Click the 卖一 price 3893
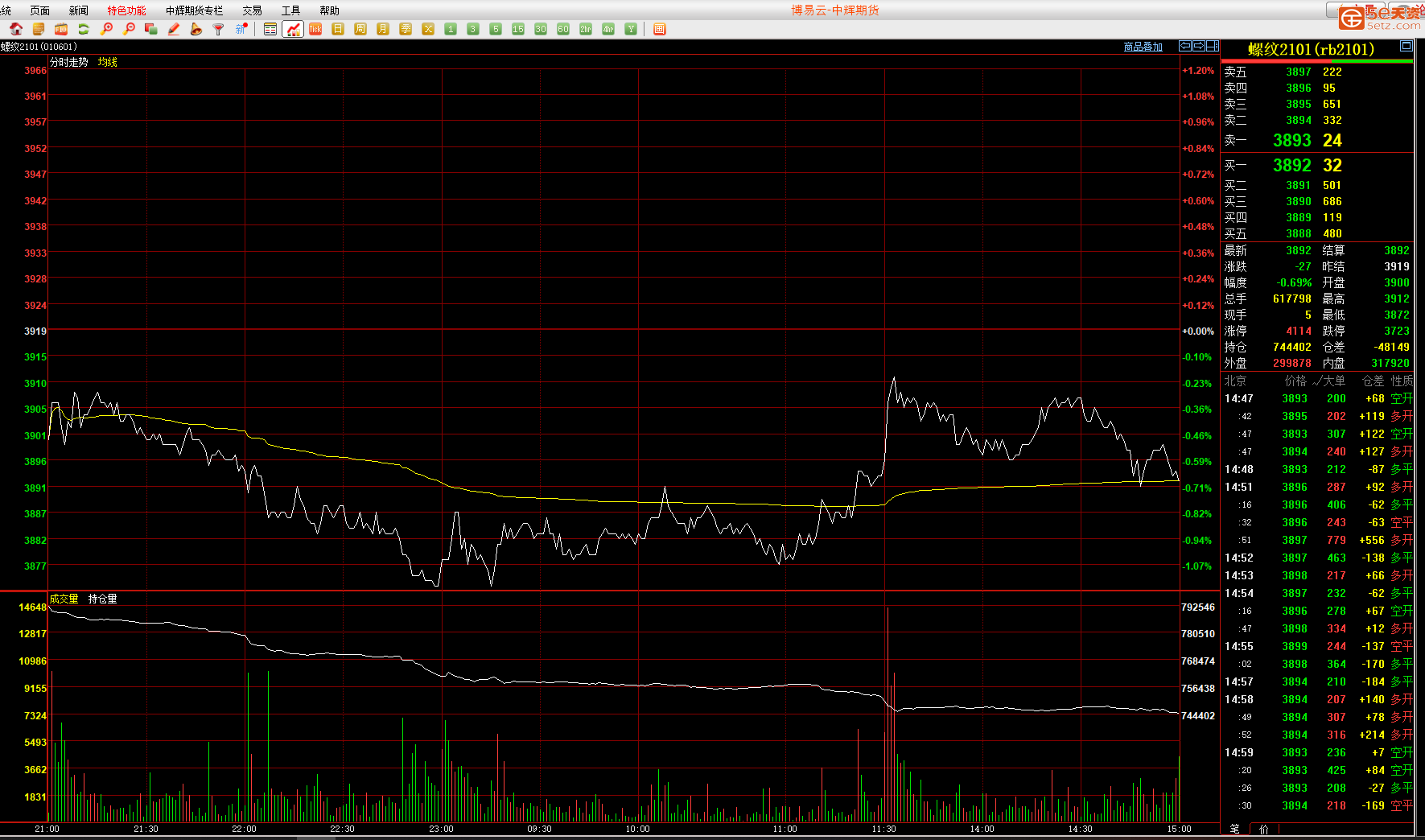The width and height of the screenshot is (1425, 840). pyautogui.click(x=1292, y=140)
